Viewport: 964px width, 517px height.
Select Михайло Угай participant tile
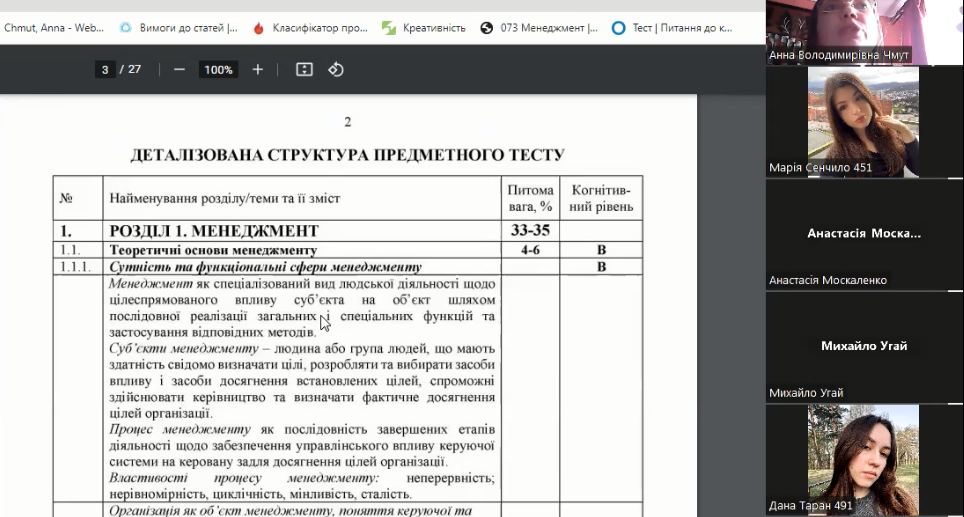(864, 347)
